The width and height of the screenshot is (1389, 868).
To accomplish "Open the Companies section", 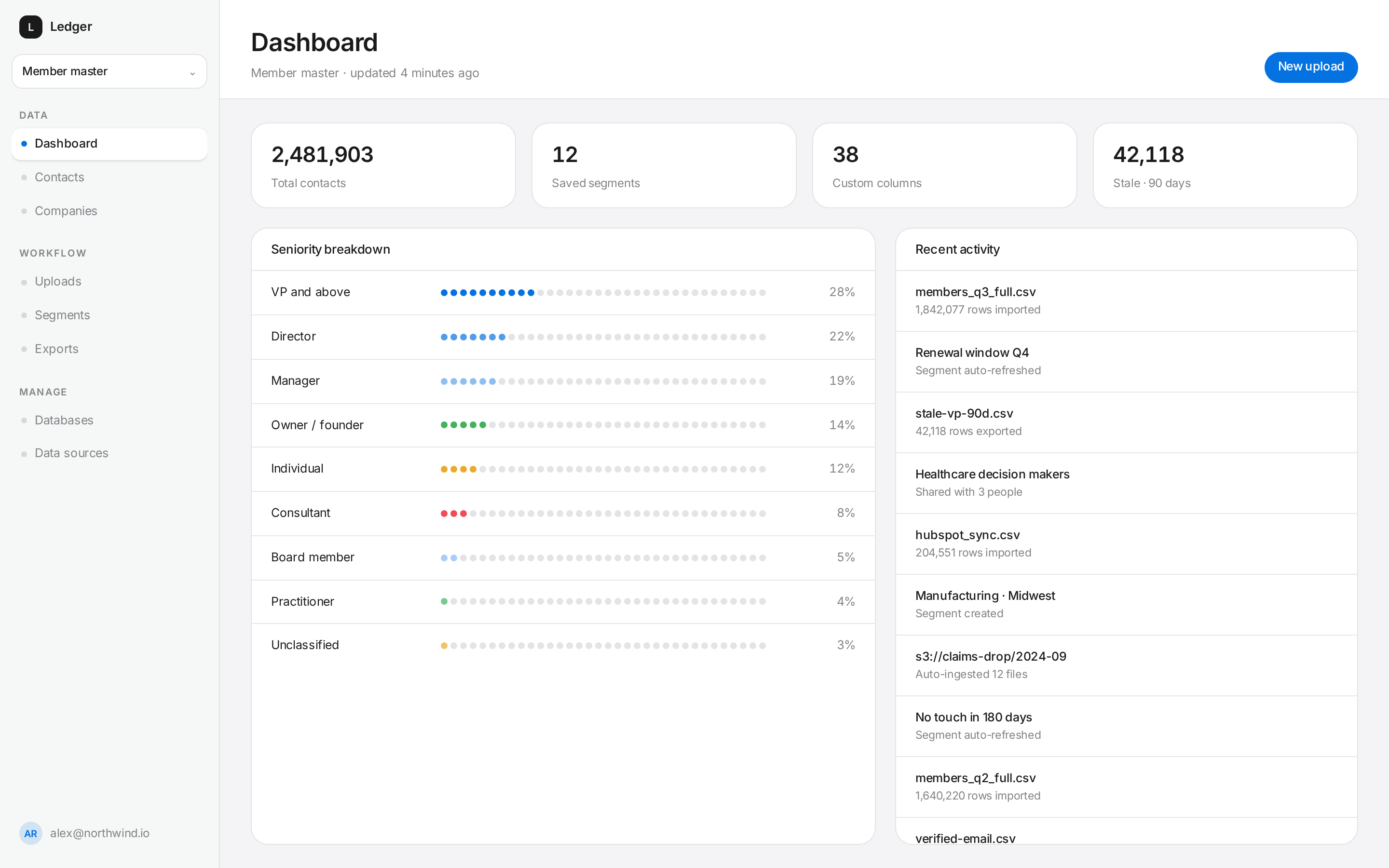I will click(109, 211).
